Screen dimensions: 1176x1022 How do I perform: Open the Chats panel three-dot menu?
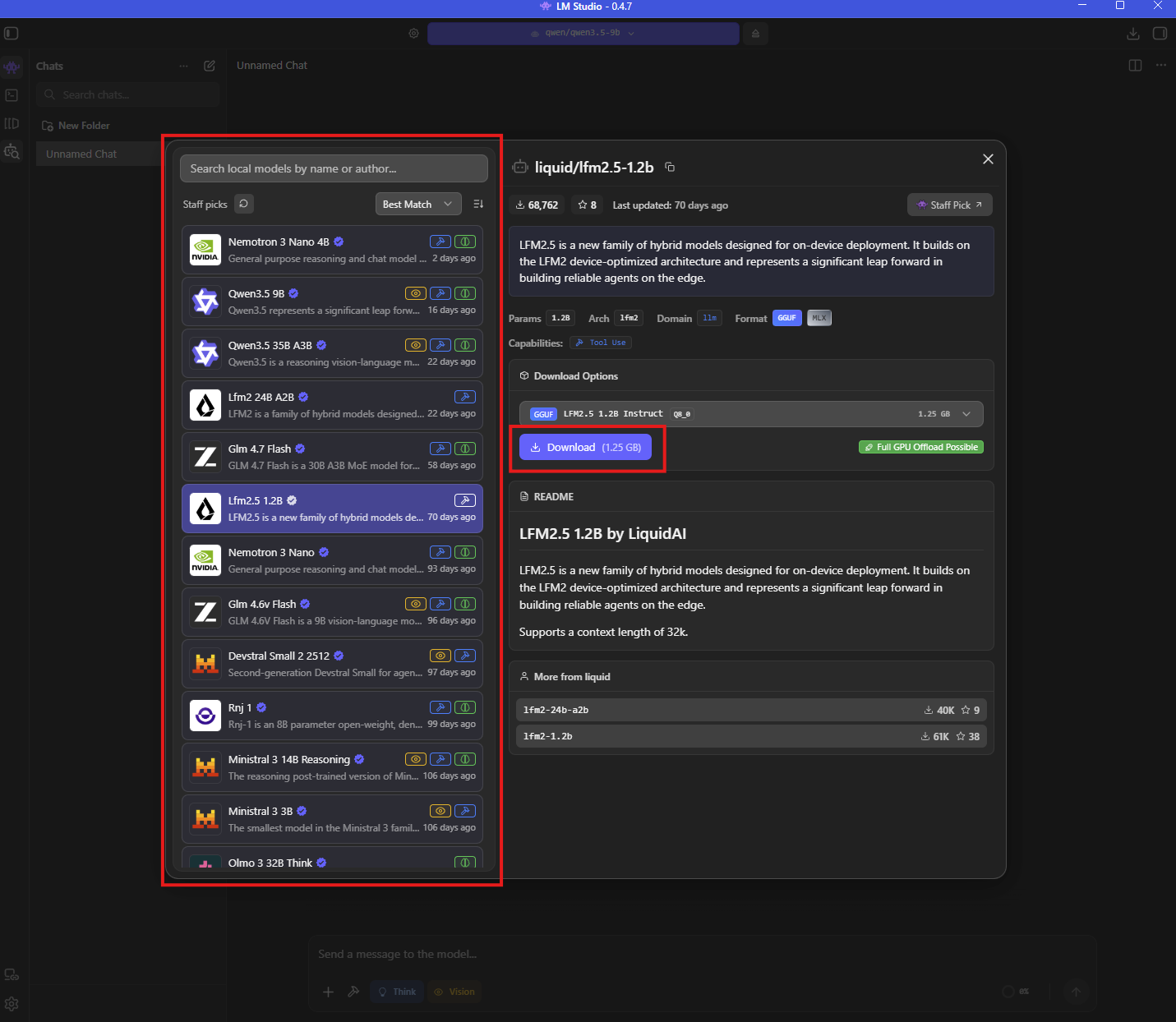pos(184,66)
